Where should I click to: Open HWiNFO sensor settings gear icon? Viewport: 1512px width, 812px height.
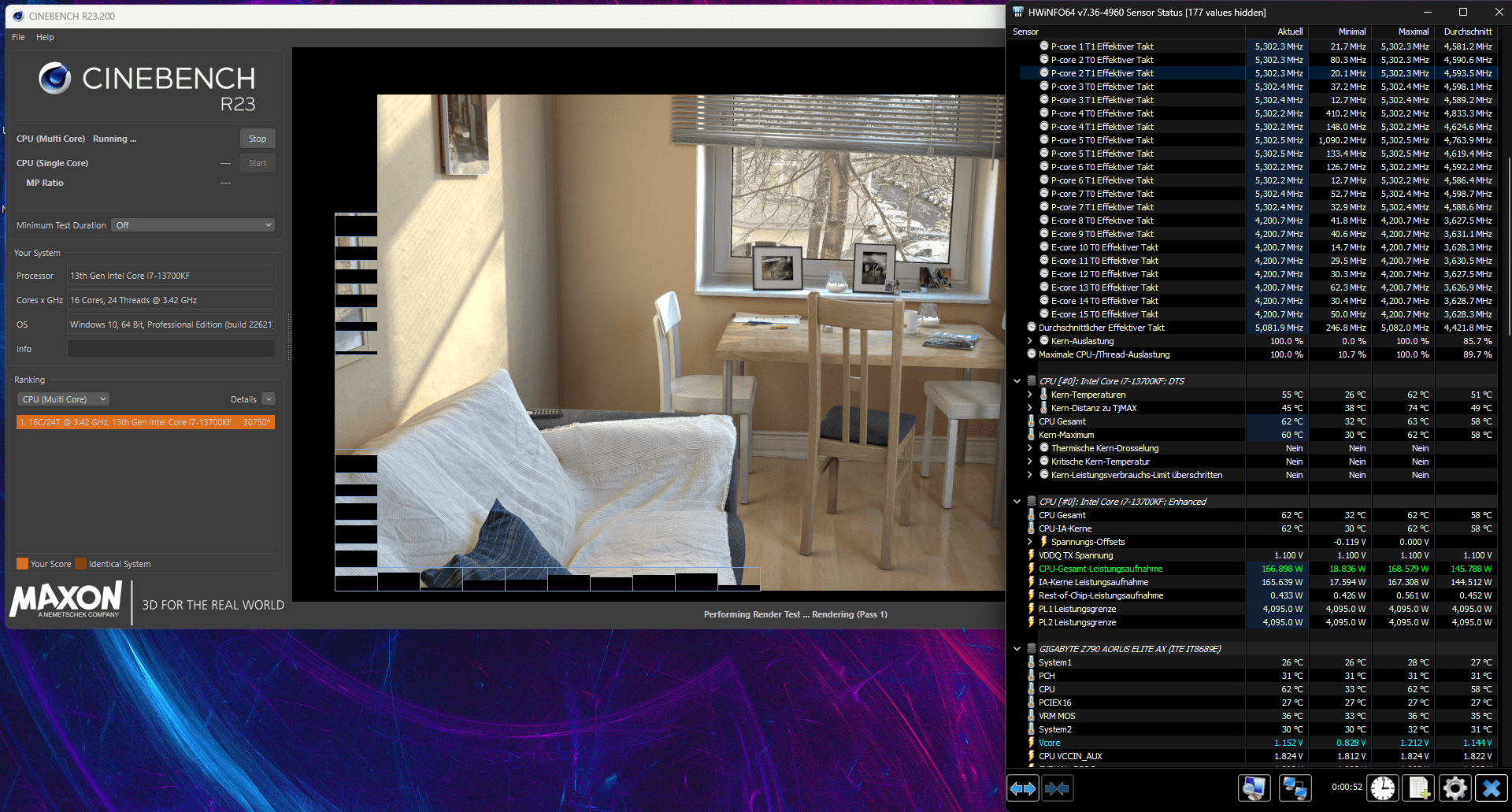[1455, 788]
